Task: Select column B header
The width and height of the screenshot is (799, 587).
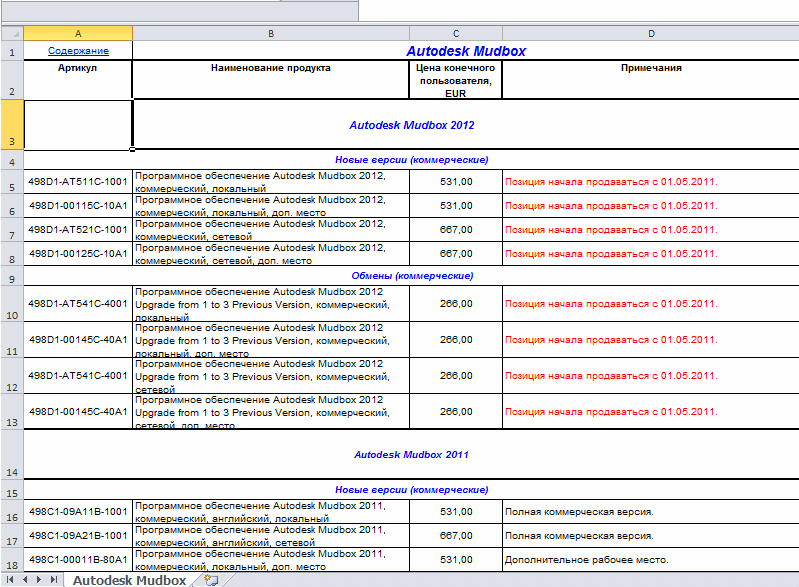Action: point(271,34)
